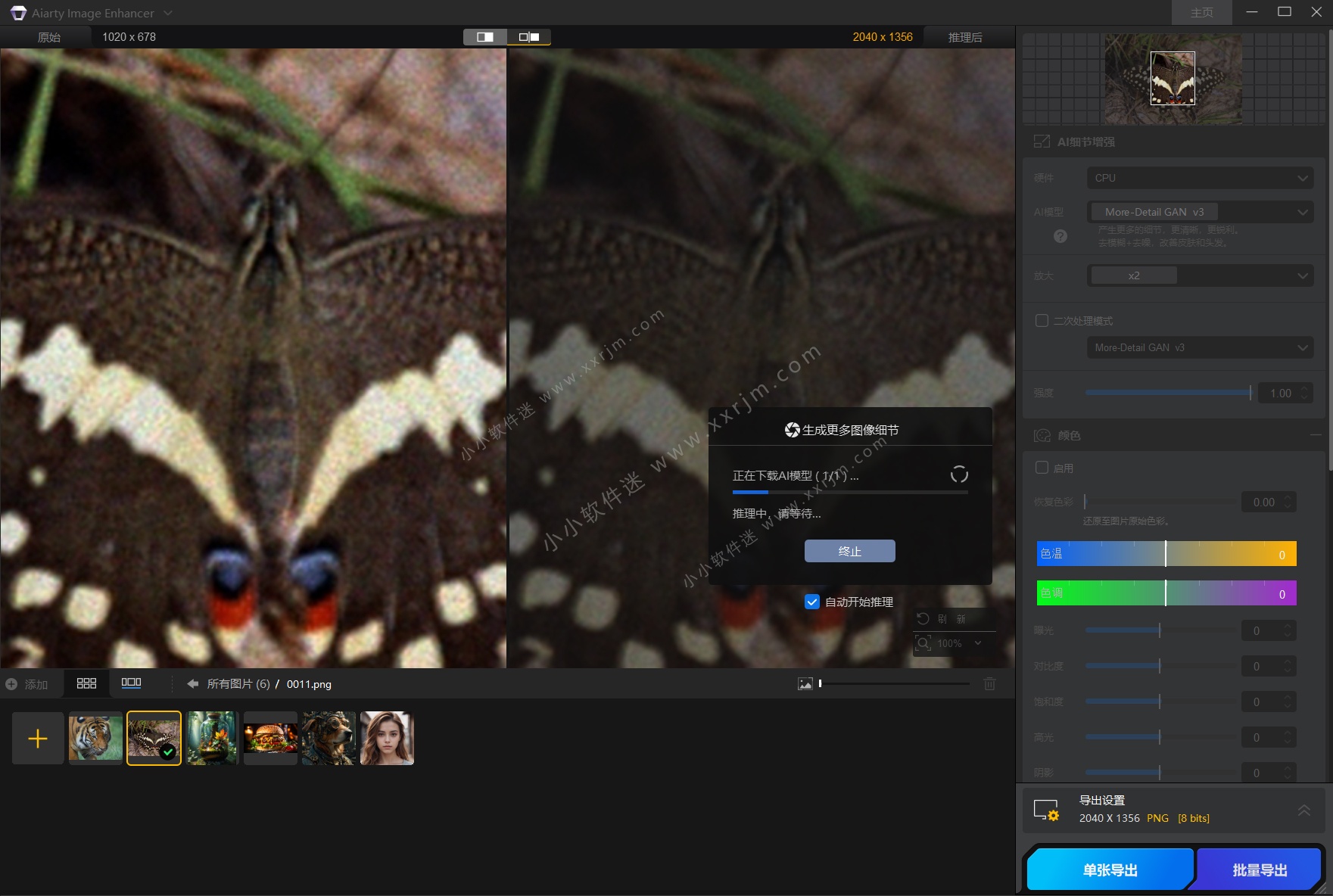Enable the 二次处理模式 checkbox
The image size is (1333, 896).
tap(1042, 321)
